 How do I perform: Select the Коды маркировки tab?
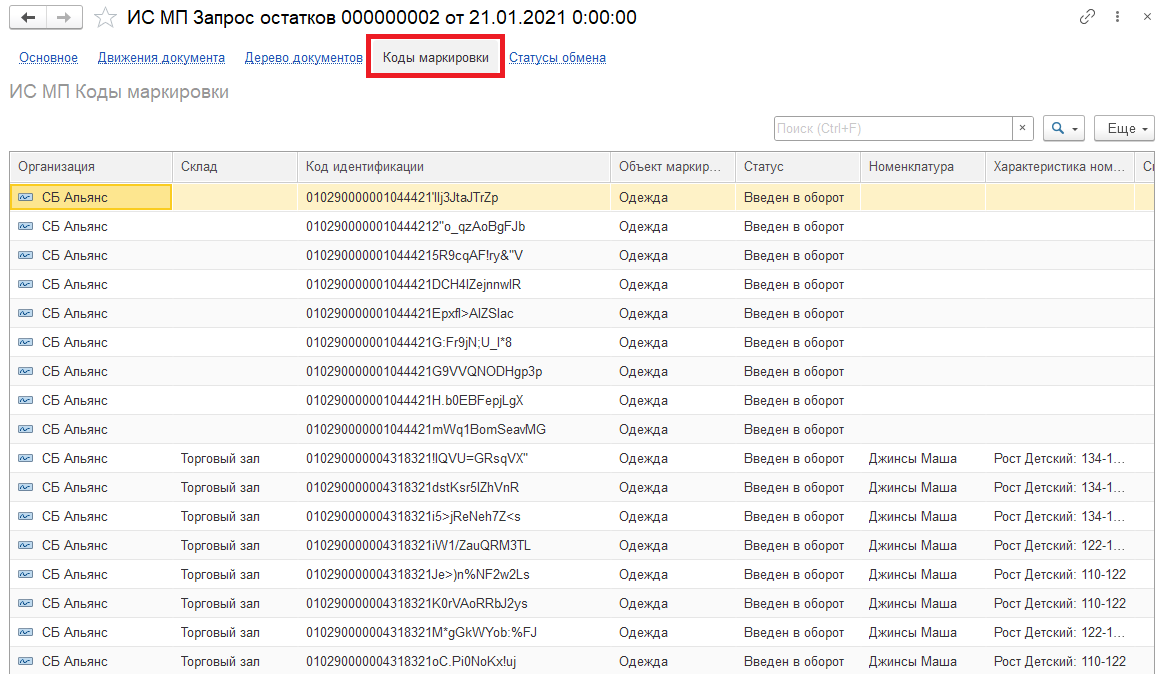(435, 58)
